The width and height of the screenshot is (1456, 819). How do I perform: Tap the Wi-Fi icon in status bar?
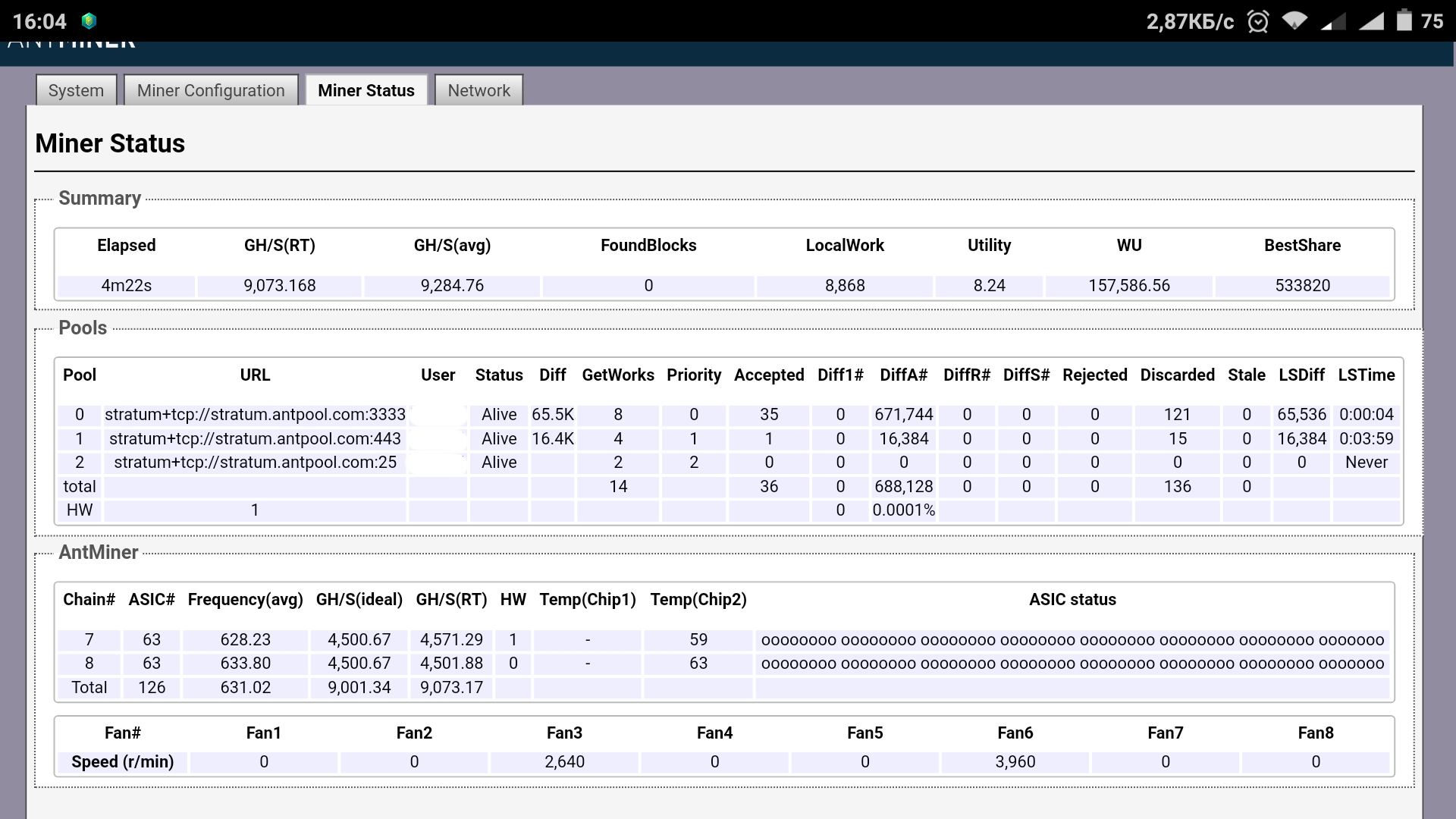point(1294,21)
